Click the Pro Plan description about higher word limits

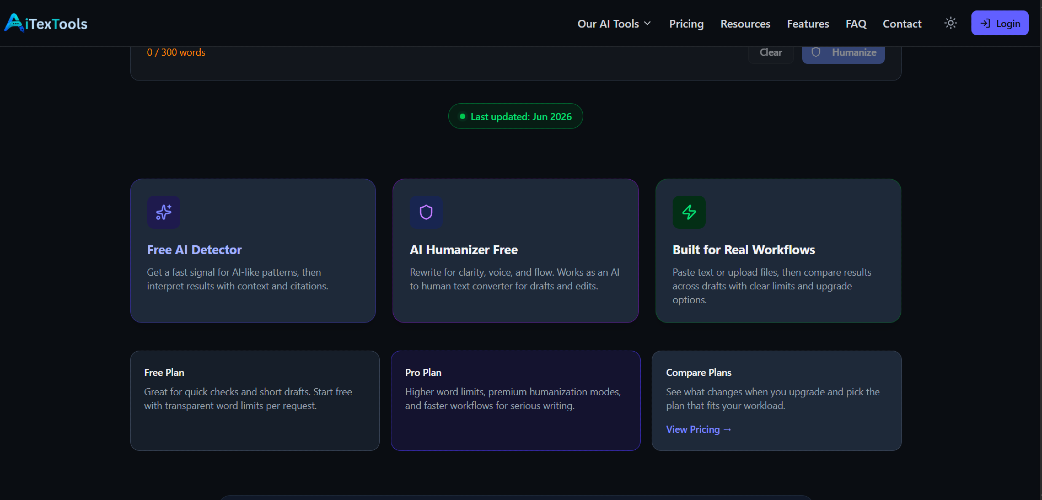point(513,399)
